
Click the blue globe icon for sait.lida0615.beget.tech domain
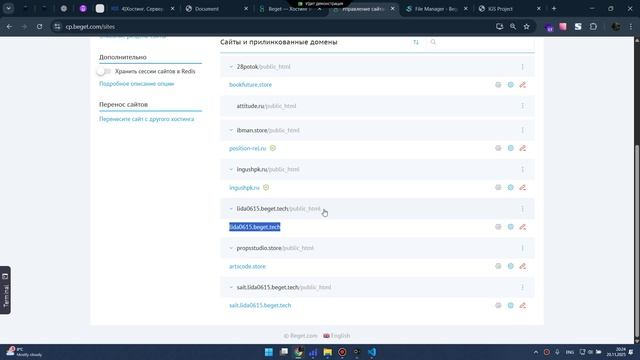pyautogui.click(x=511, y=305)
